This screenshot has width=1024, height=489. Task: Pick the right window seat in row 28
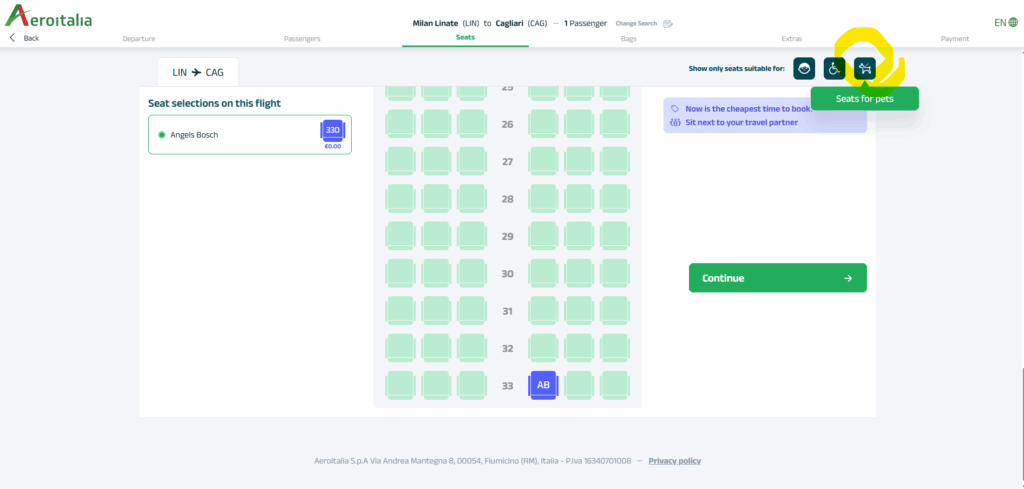(x=615, y=198)
